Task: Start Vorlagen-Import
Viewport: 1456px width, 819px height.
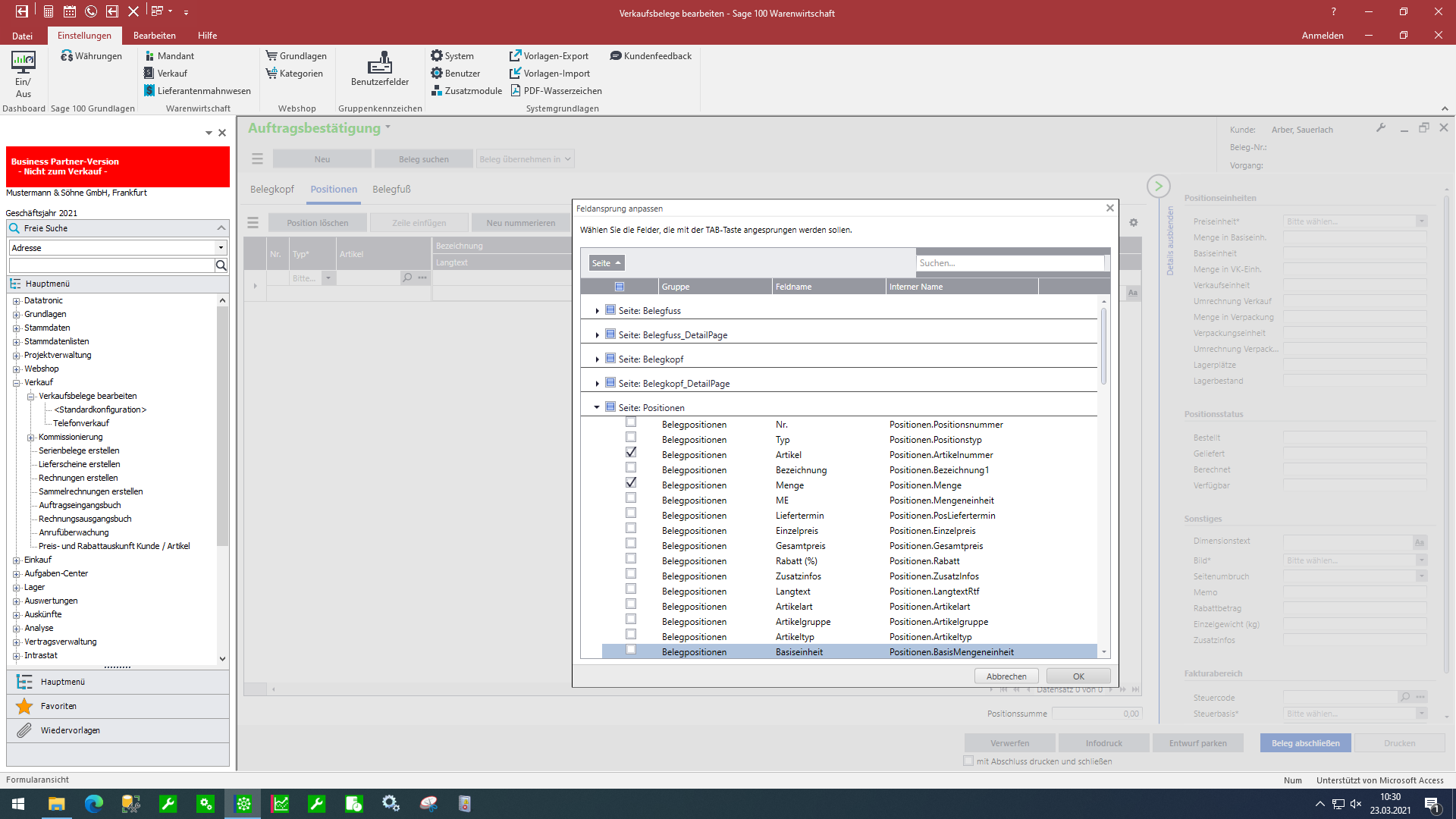Action: [x=550, y=74]
